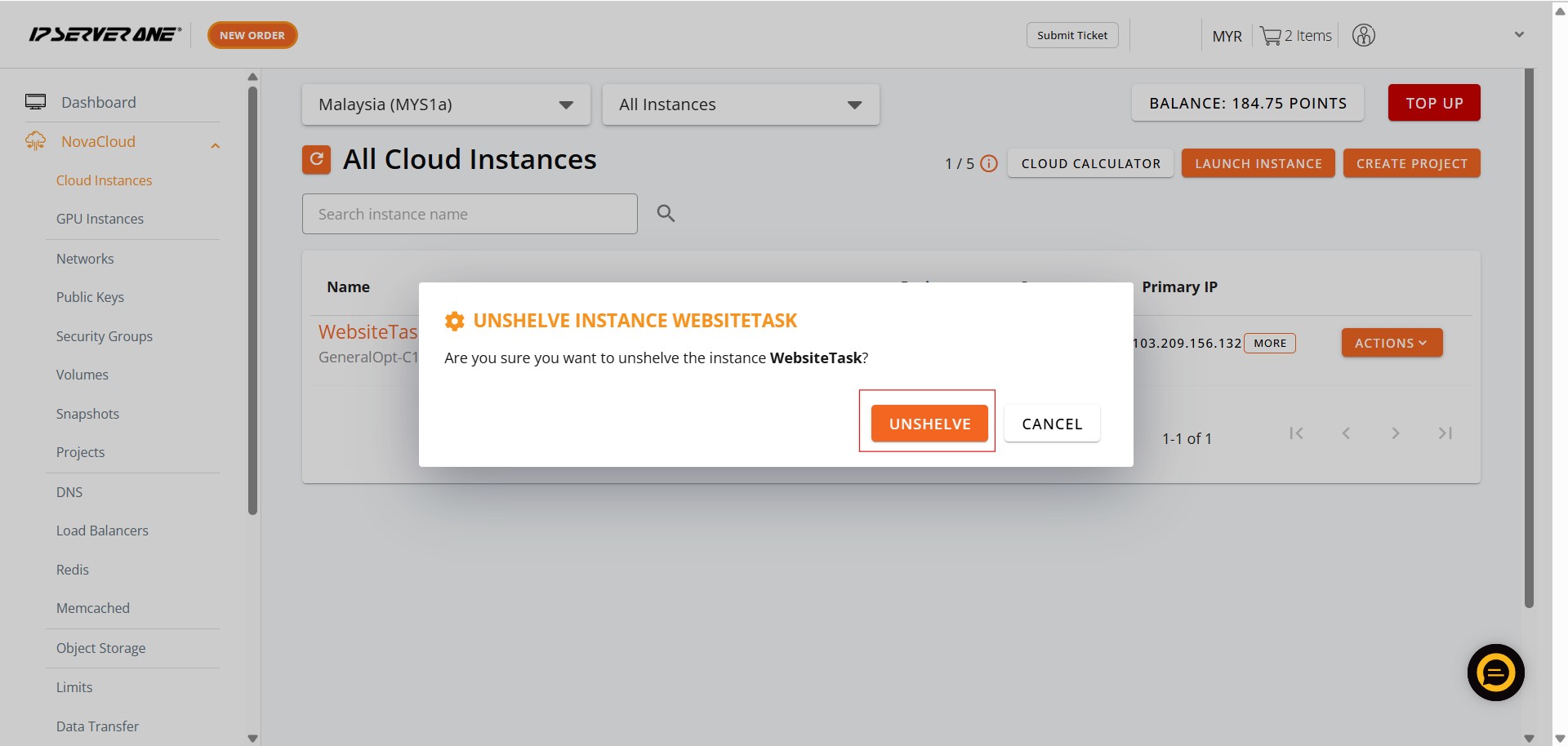Open Projects in sidebar
The image size is (1568, 746).
80,452
